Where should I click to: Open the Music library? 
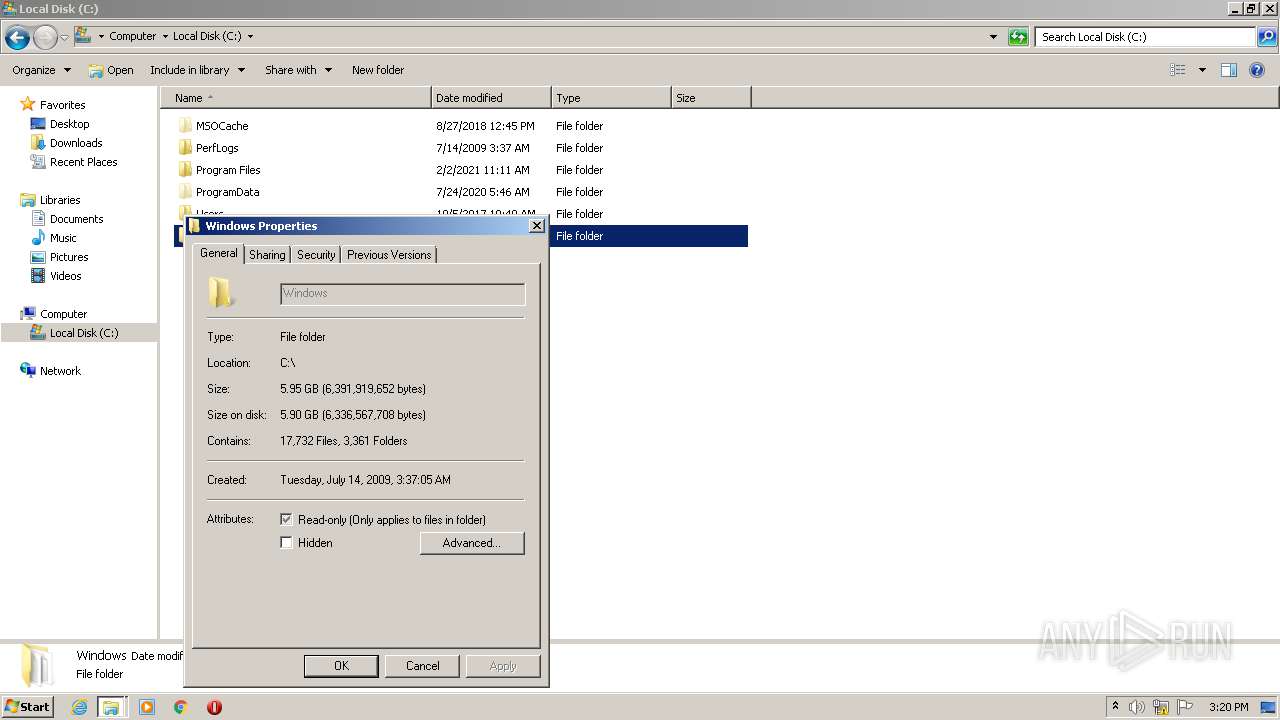[x=63, y=238]
